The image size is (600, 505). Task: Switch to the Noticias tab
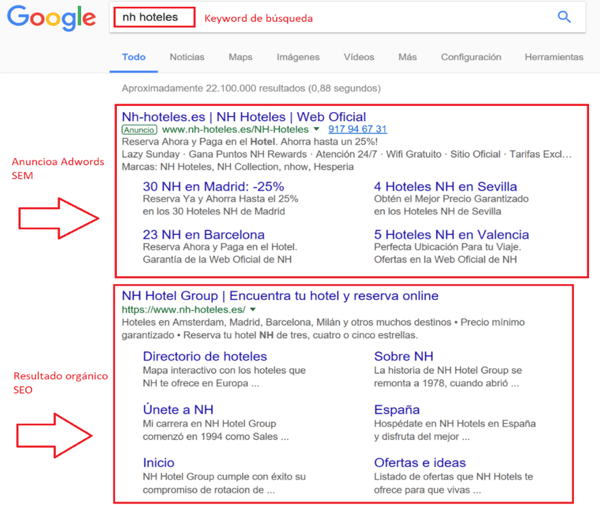pyautogui.click(x=187, y=58)
